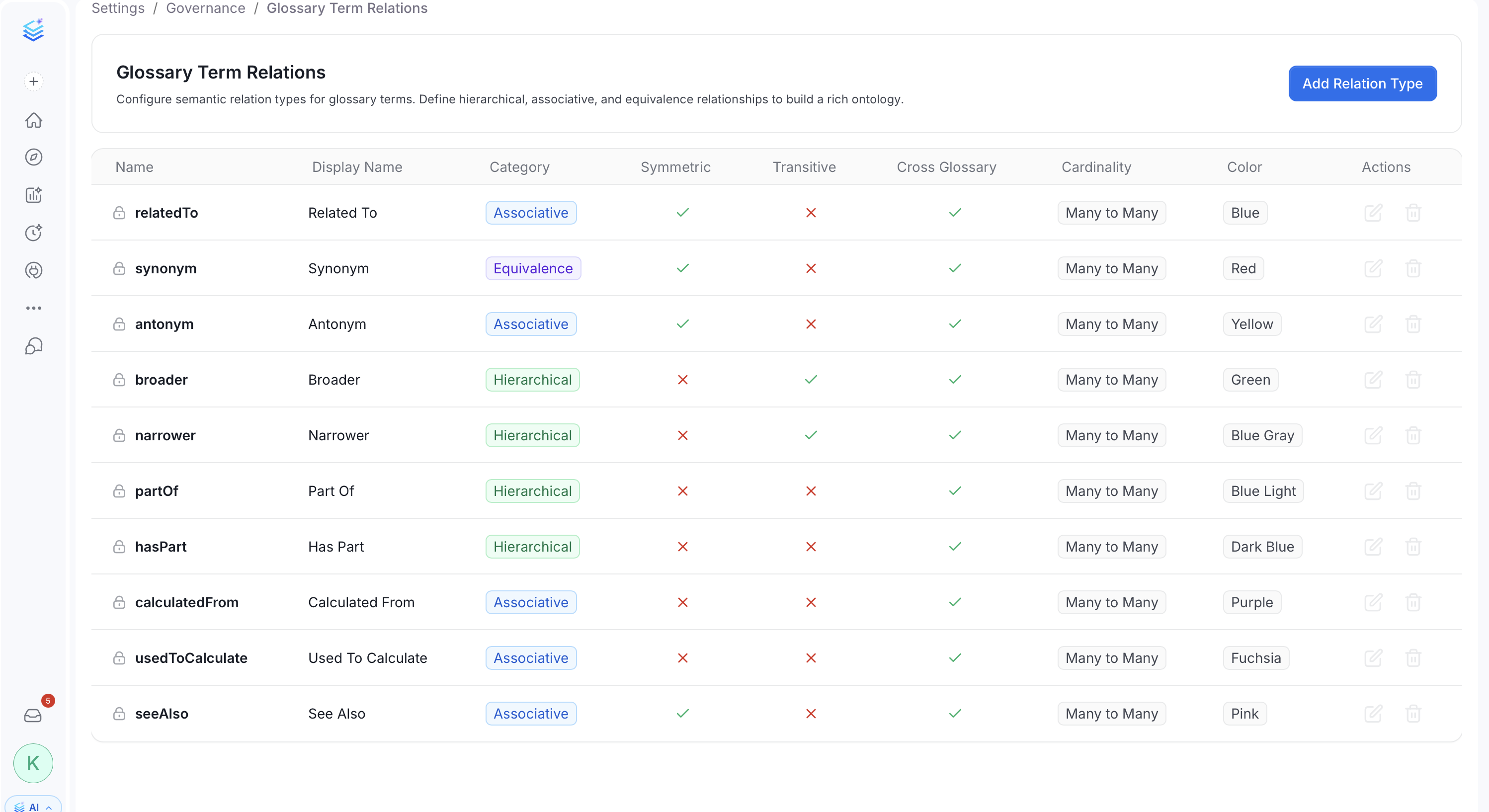
Task: Click the delete icon for relatedTo
Action: click(1413, 213)
